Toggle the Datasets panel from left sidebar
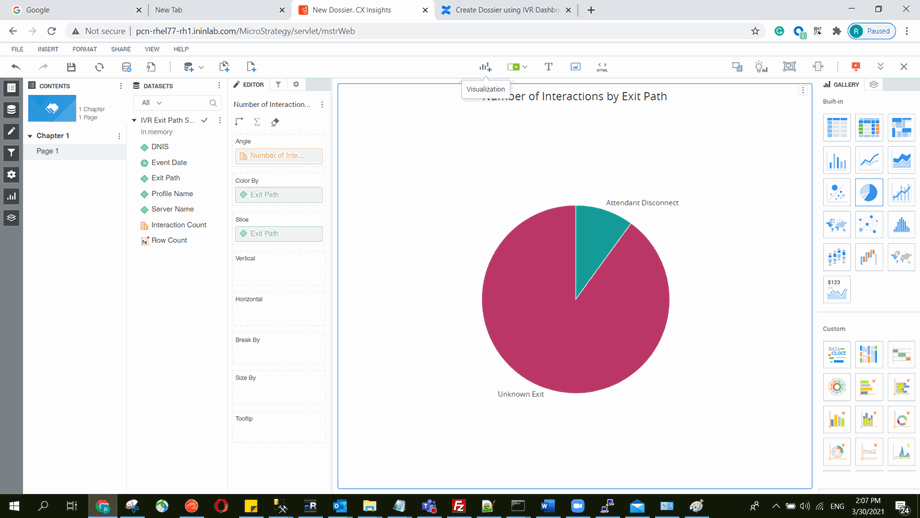The image size is (920, 518). pos(12,110)
